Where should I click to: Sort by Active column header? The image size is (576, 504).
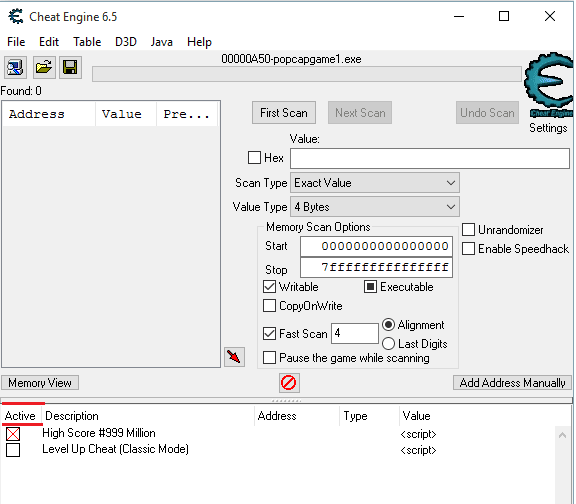tap(20, 416)
